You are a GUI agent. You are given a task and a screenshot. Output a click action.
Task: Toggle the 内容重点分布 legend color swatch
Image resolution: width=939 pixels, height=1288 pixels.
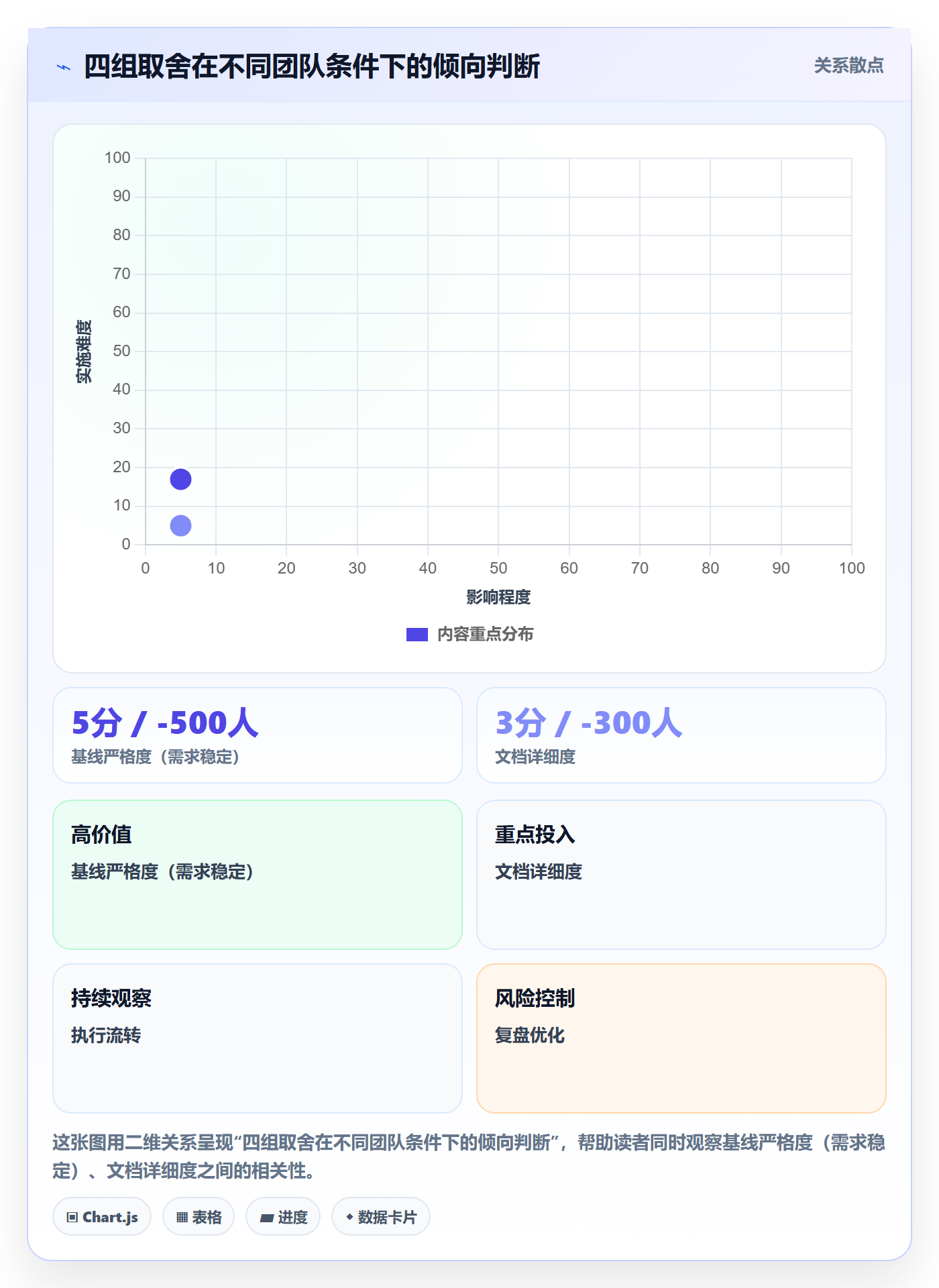point(417,635)
